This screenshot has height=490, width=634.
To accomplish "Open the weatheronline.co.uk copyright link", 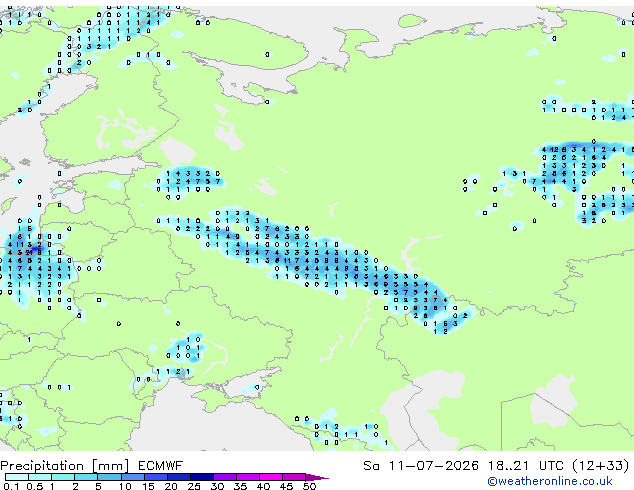I will tap(550, 481).
